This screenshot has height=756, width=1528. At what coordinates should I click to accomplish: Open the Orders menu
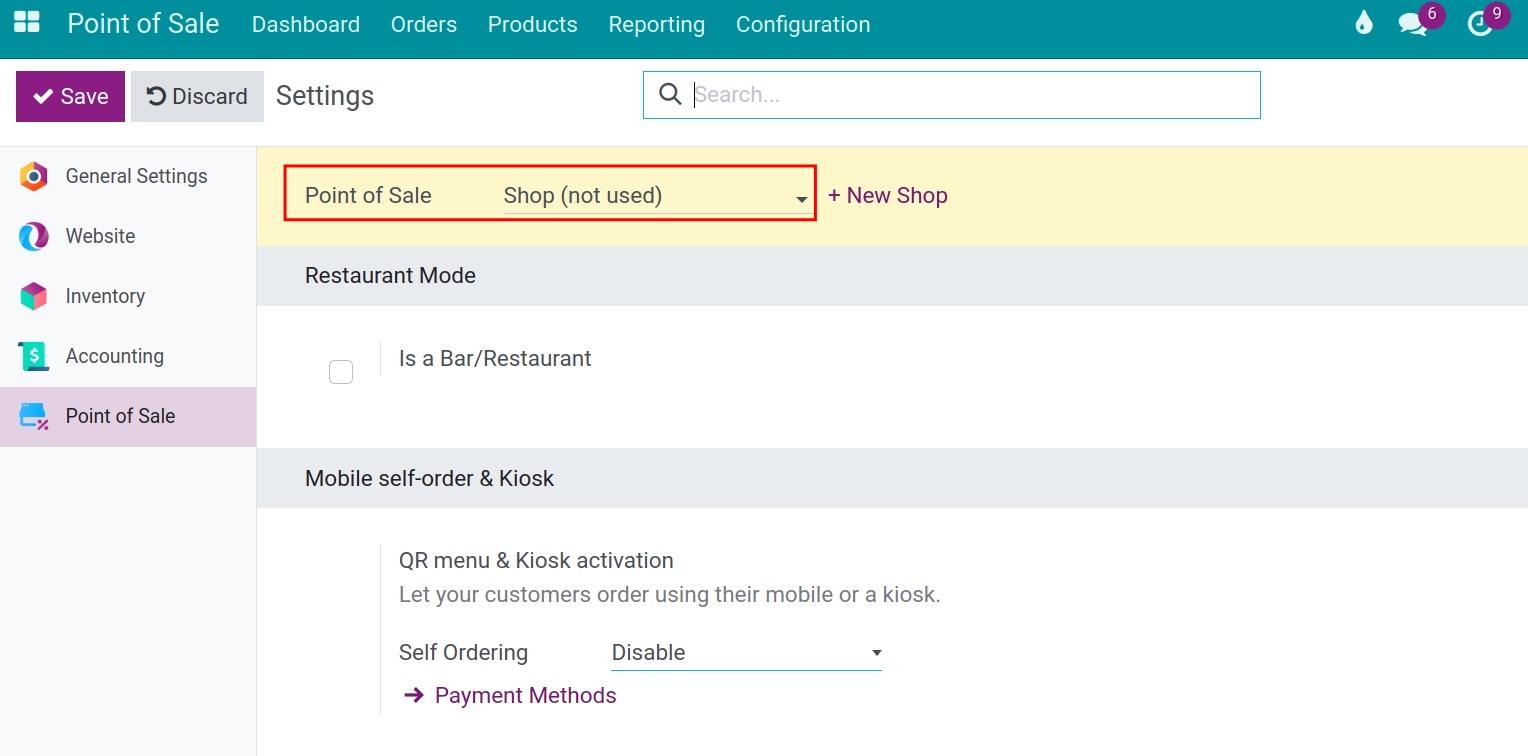pos(424,24)
